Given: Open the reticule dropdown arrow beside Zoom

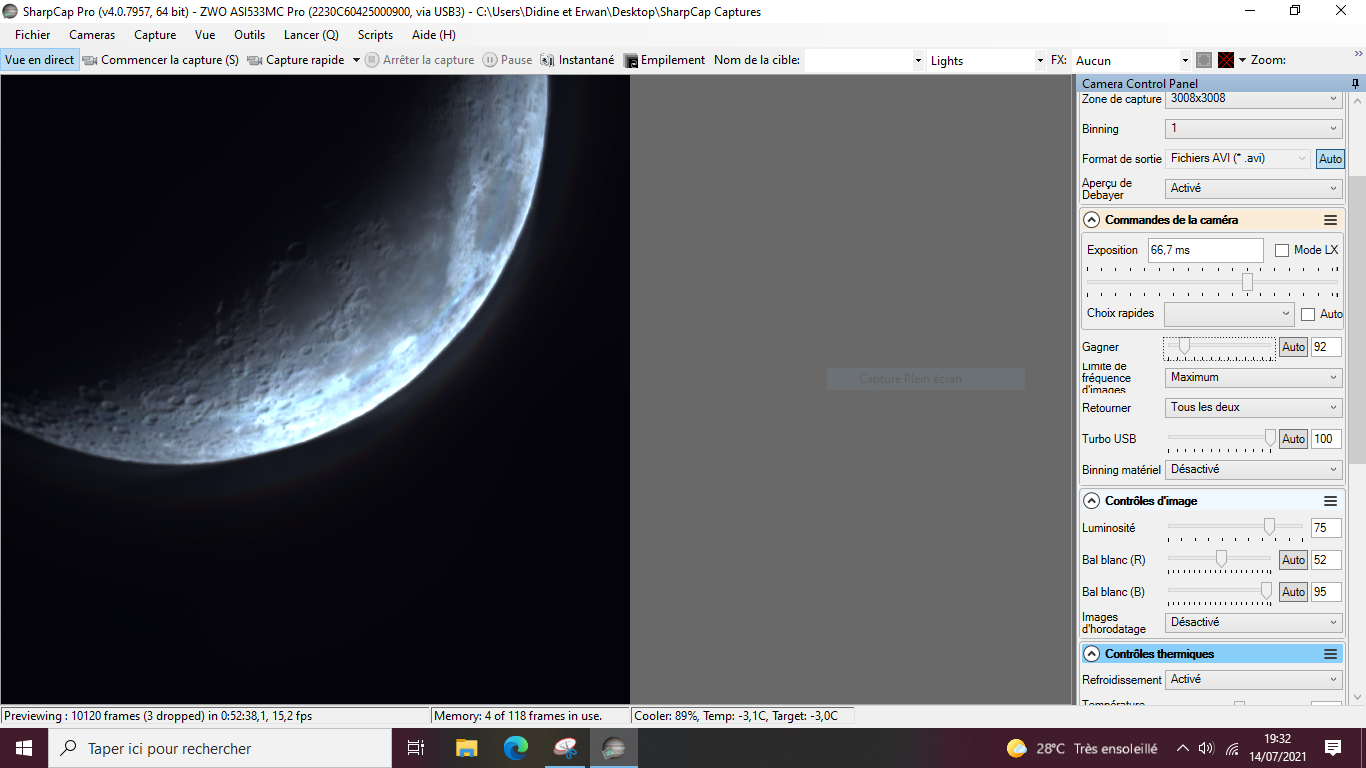Looking at the screenshot, I should (x=1242, y=60).
